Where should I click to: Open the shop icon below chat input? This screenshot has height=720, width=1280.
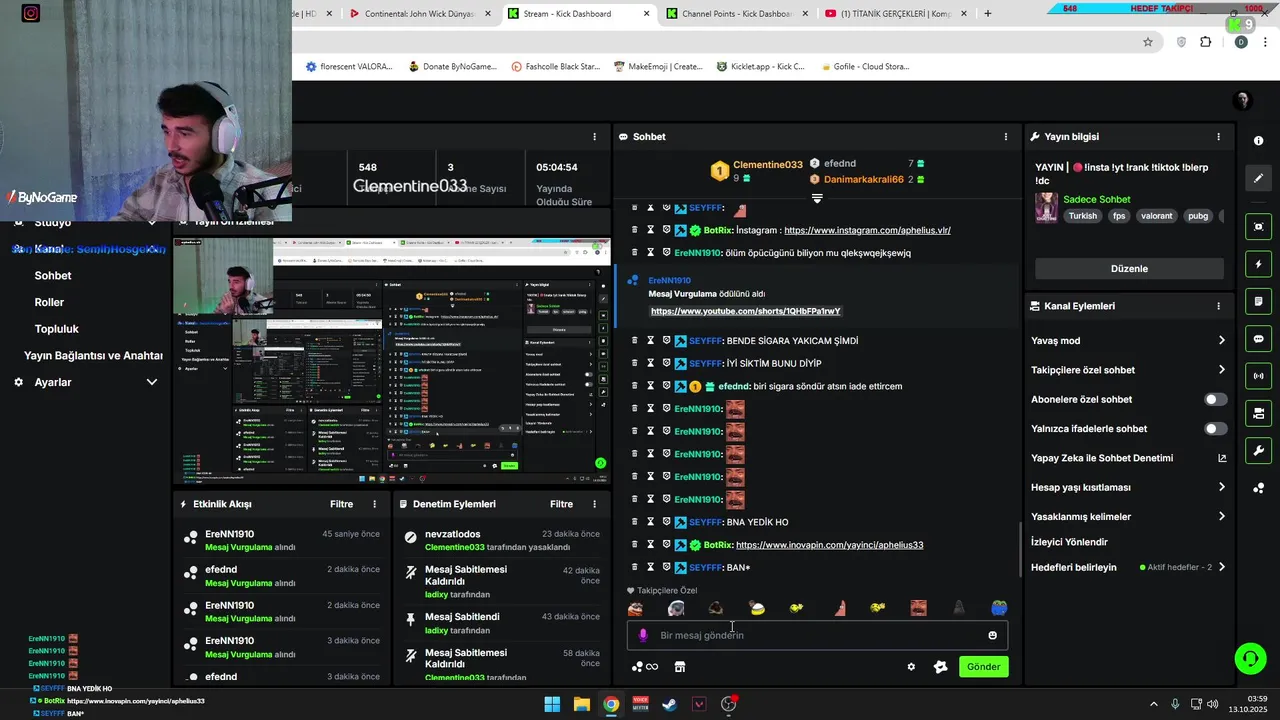coord(680,667)
